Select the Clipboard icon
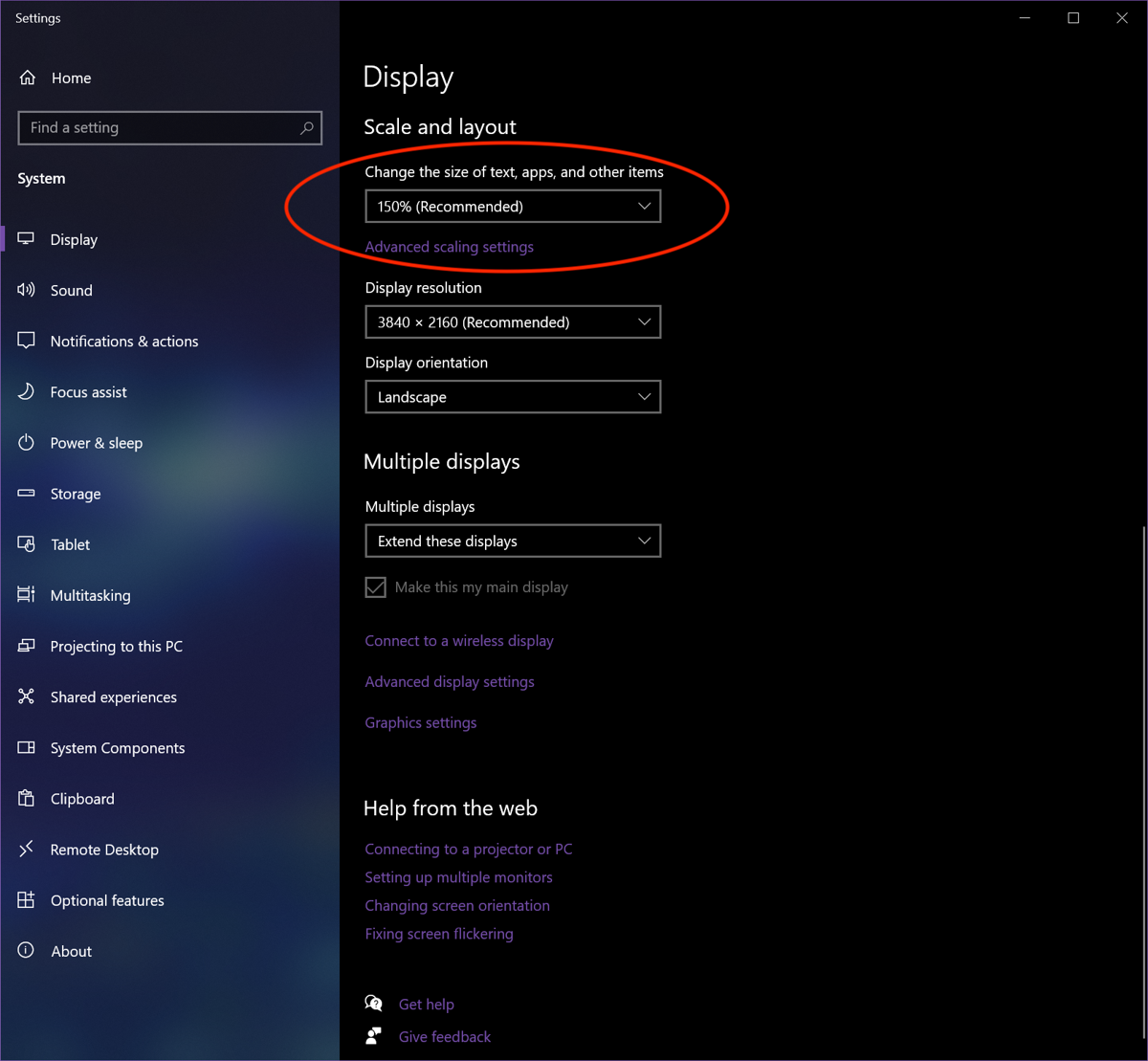Screen dimensions: 1148x1061 point(27,798)
